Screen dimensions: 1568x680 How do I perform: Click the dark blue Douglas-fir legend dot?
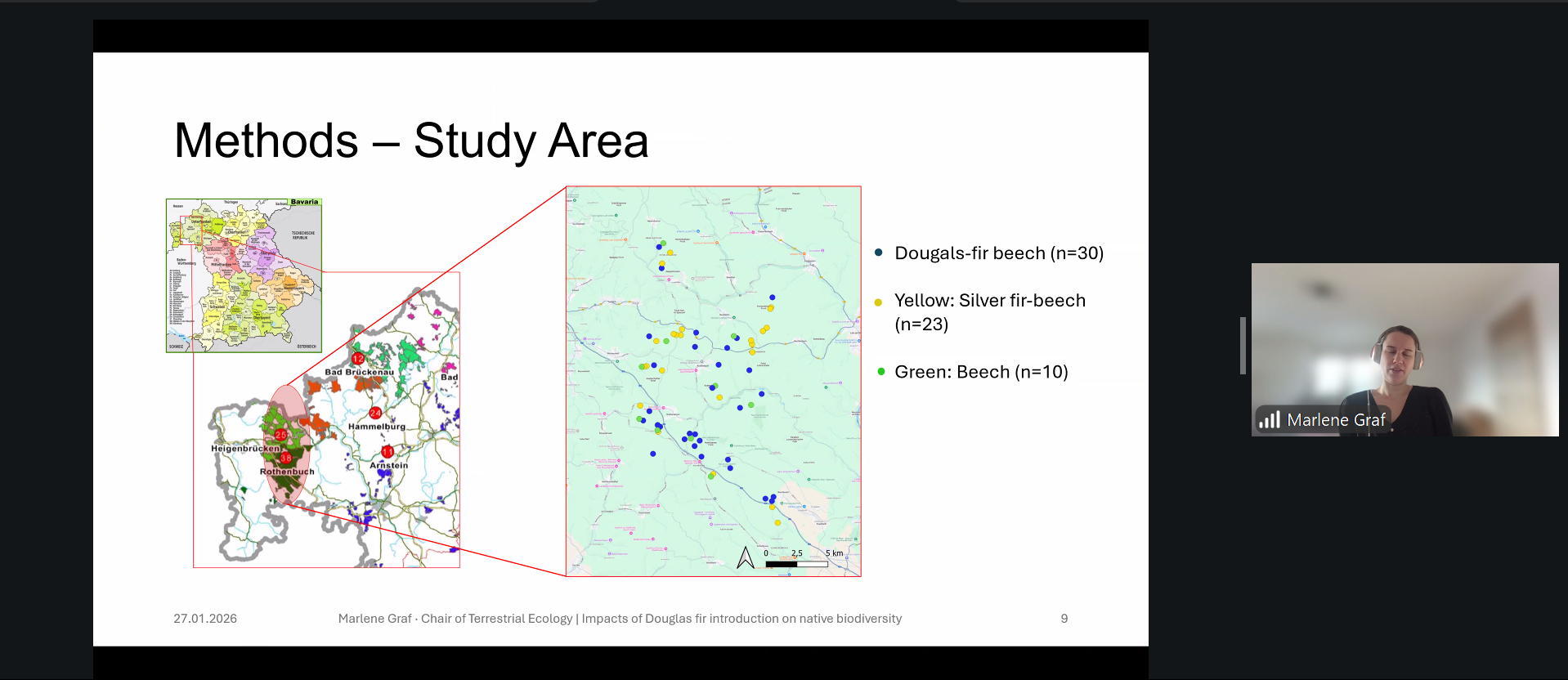pyautogui.click(x=879, y=253)
